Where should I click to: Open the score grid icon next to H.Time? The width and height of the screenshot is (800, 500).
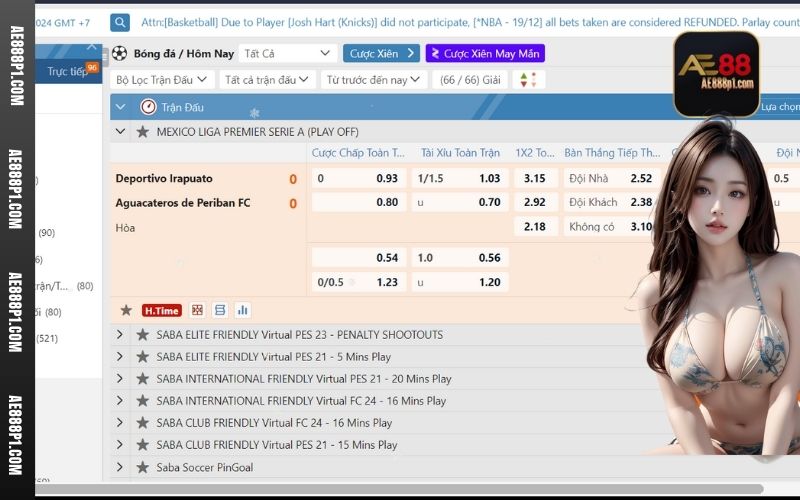coord(197,310)
